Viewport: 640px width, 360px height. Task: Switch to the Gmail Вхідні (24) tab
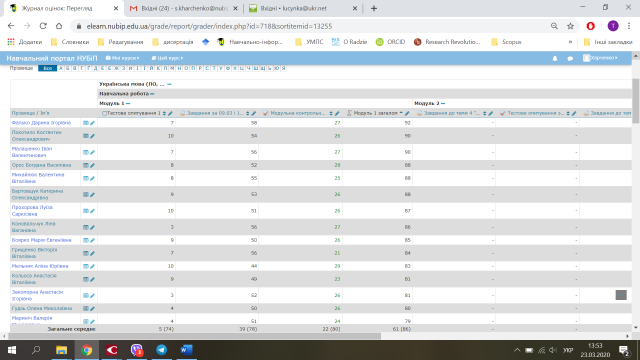coord(184,8)
